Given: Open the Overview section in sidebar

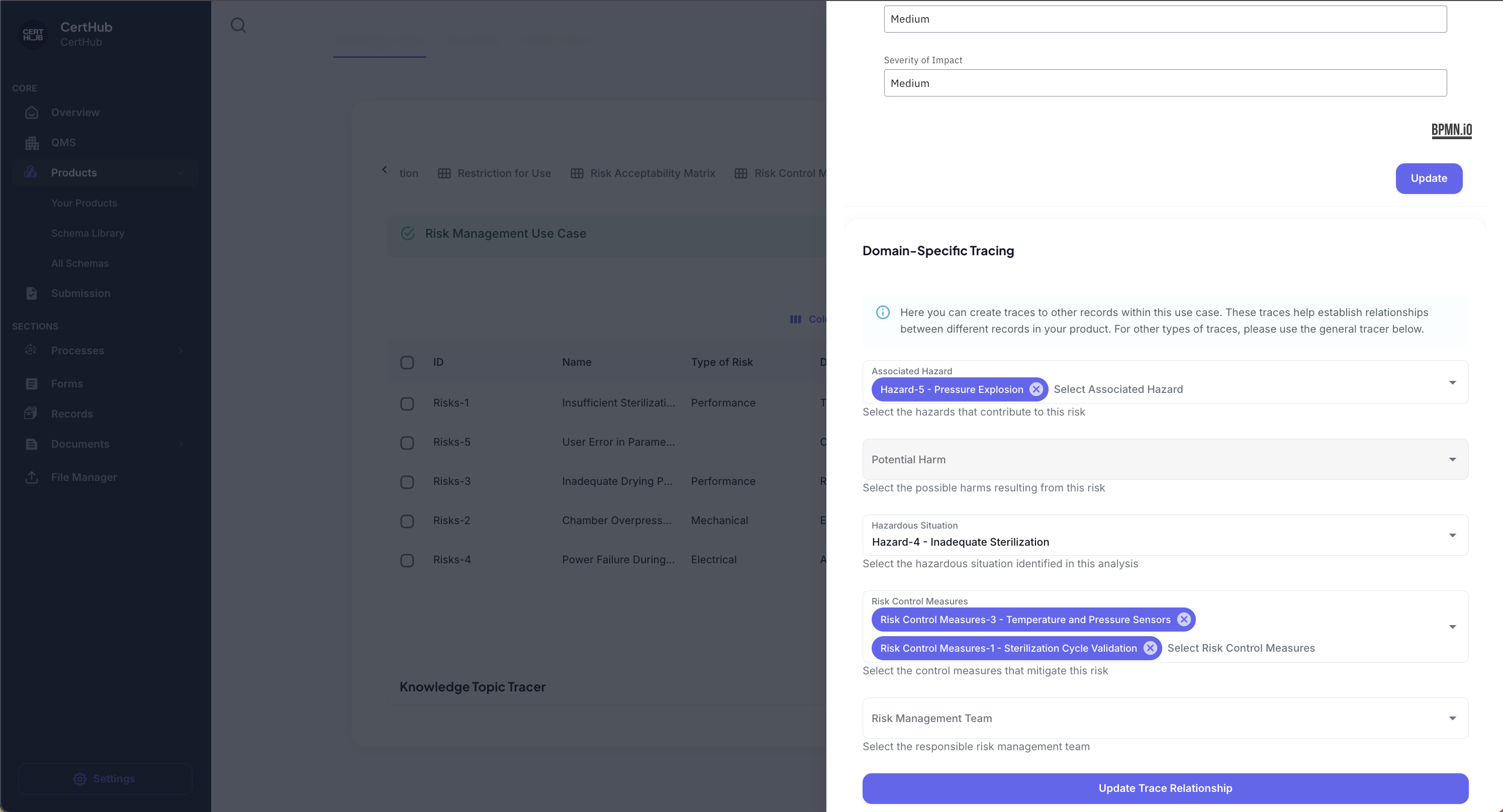Looking at the screenshot, I should coord(32,113).
